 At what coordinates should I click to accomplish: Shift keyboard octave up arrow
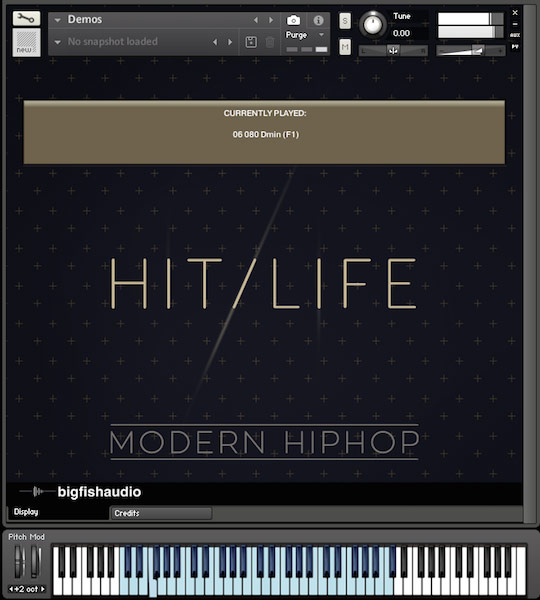[42, 589]
